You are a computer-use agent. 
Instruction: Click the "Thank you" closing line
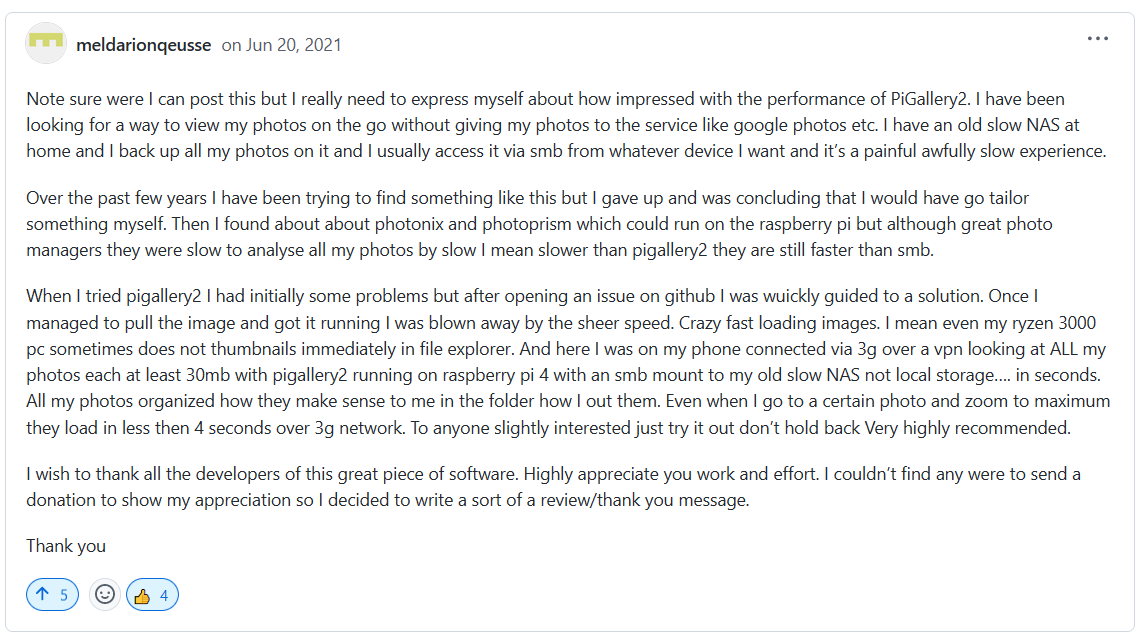(66, 546)
